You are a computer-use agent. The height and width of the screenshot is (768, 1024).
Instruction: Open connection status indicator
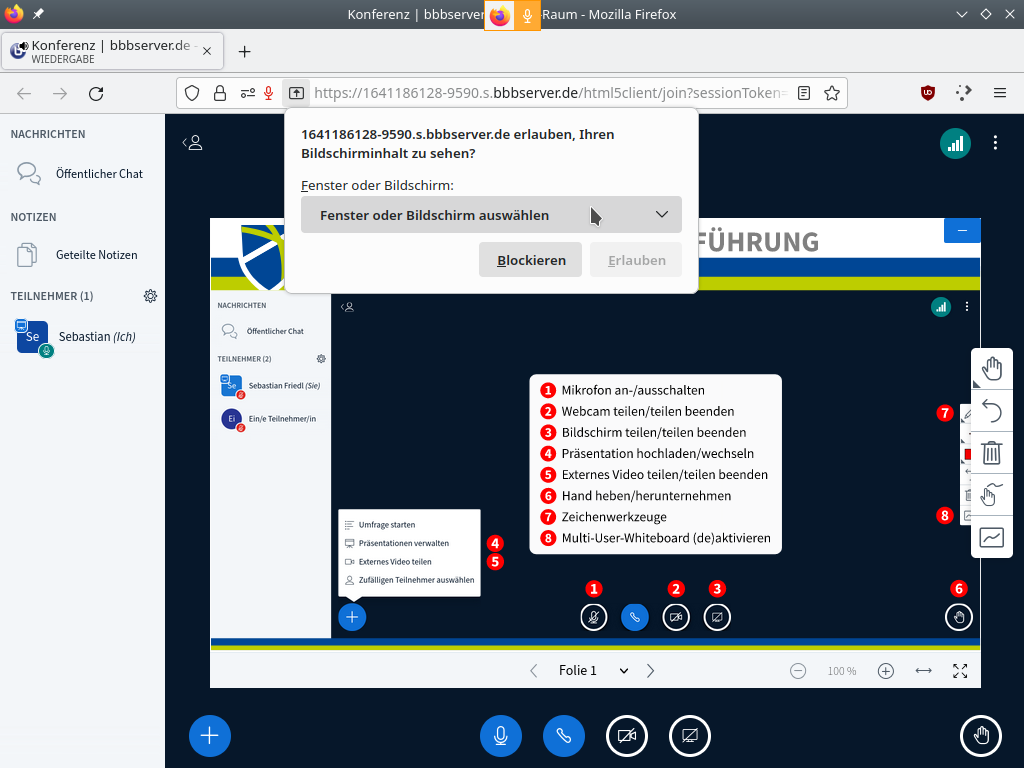tap(955, 143)
